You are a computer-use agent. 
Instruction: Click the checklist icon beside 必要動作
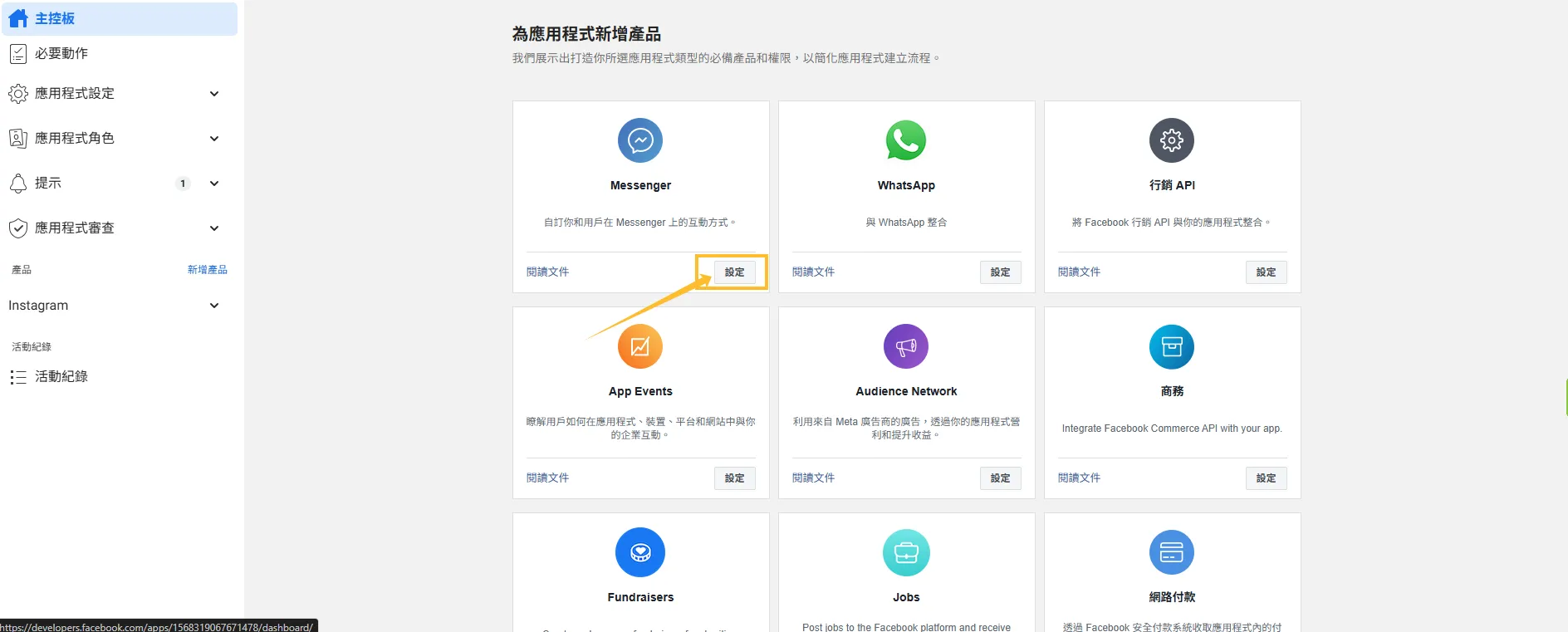click(18, 54)
